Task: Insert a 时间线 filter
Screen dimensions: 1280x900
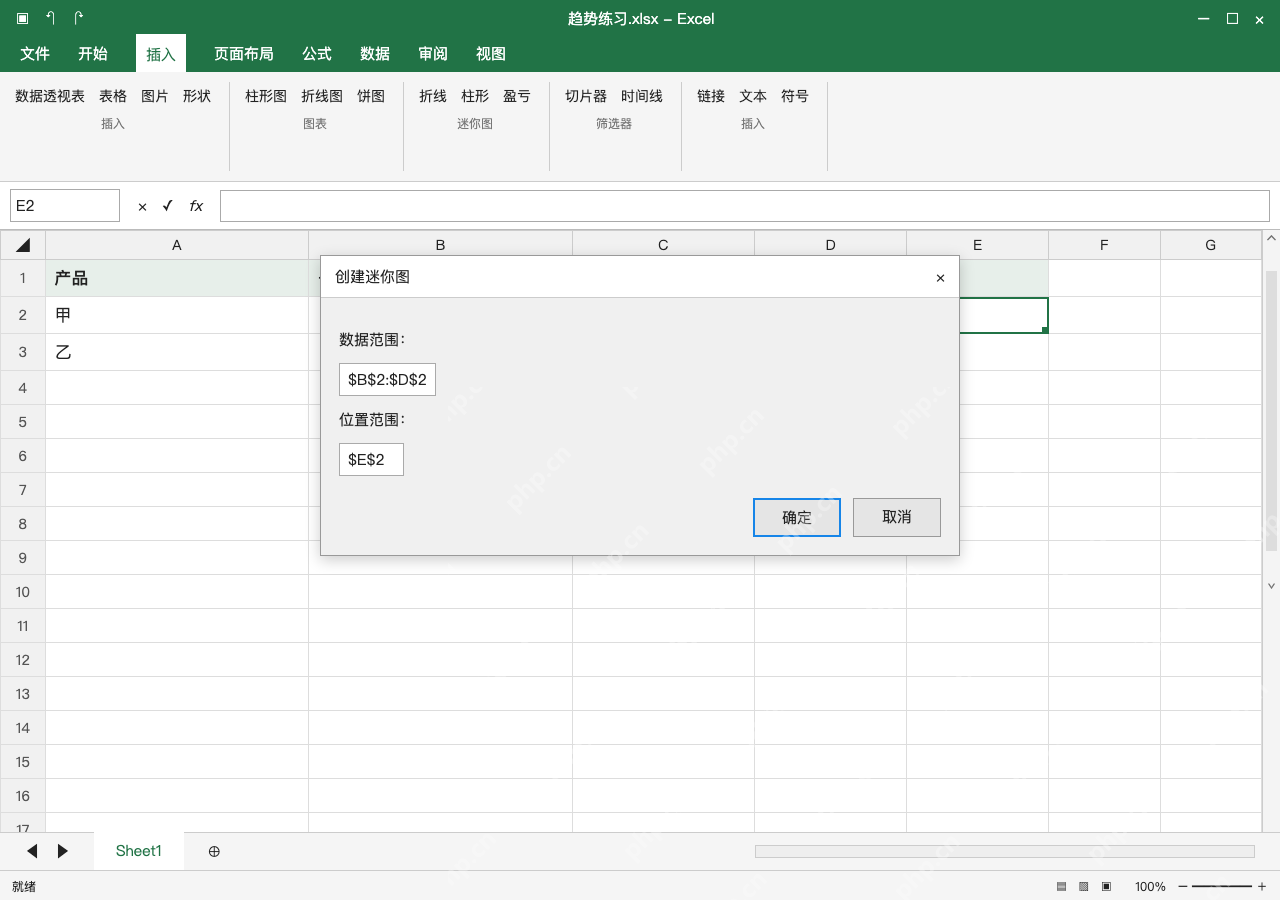Action: coord(642,96)
